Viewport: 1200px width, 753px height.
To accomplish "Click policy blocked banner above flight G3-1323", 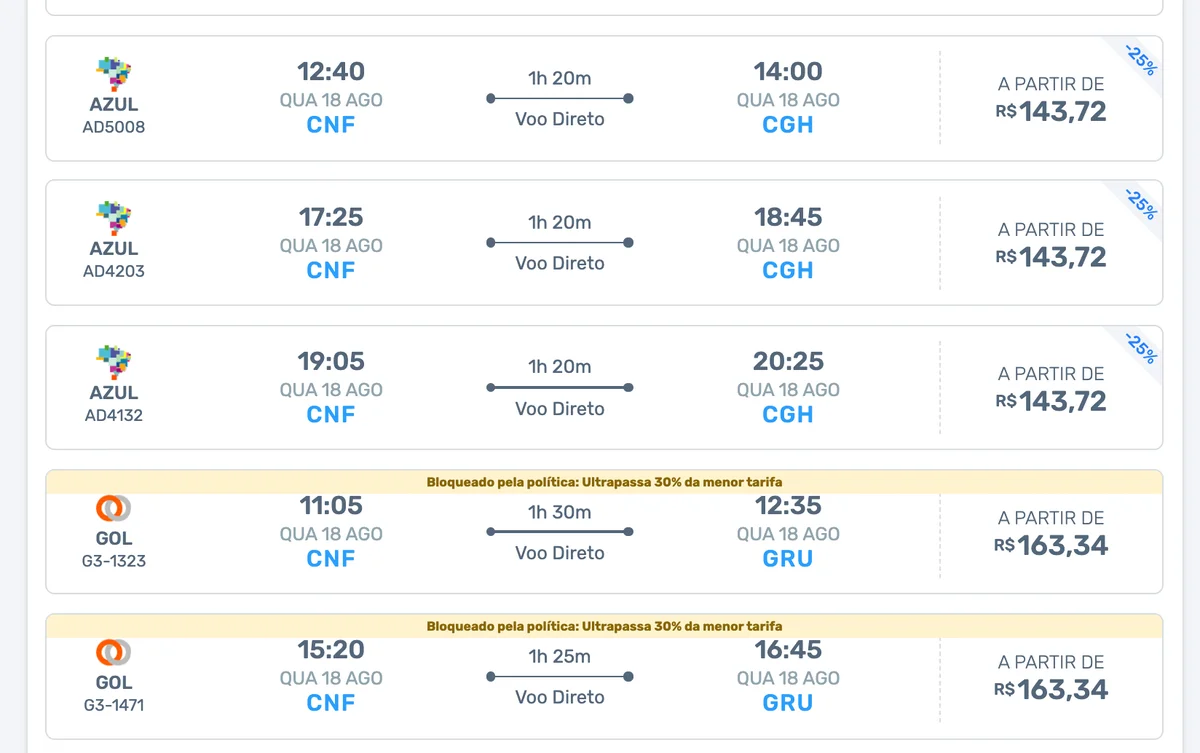I will [x=604, y=482].
